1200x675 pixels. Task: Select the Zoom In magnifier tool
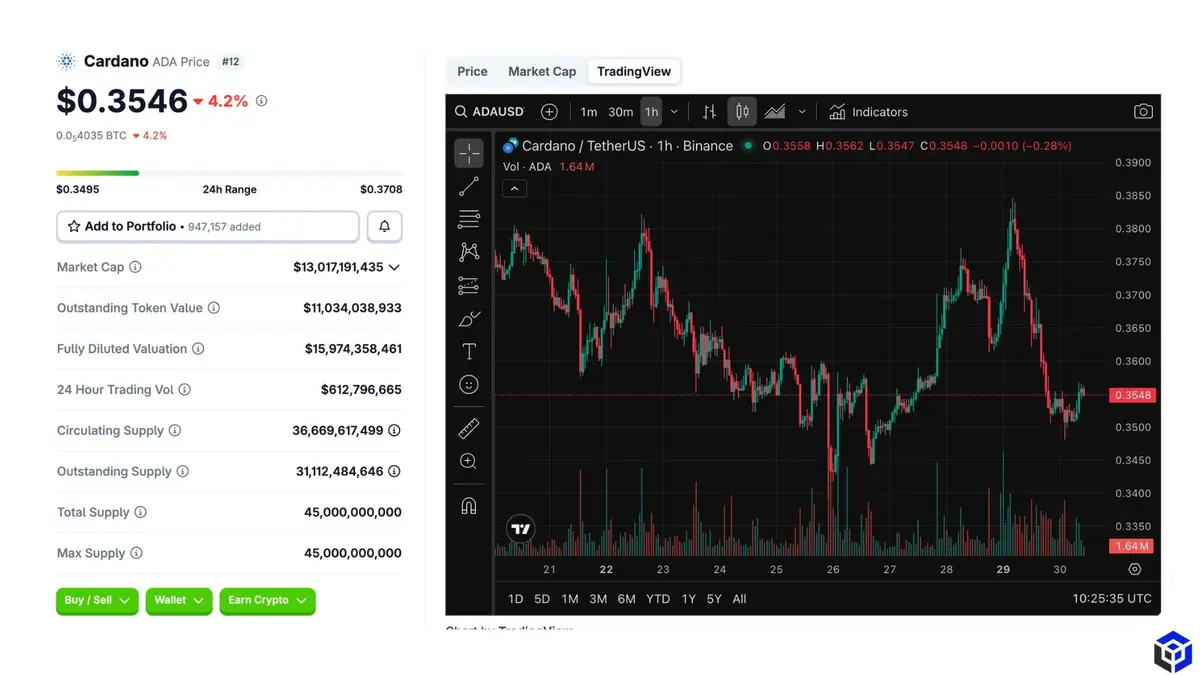coord(468,461)
